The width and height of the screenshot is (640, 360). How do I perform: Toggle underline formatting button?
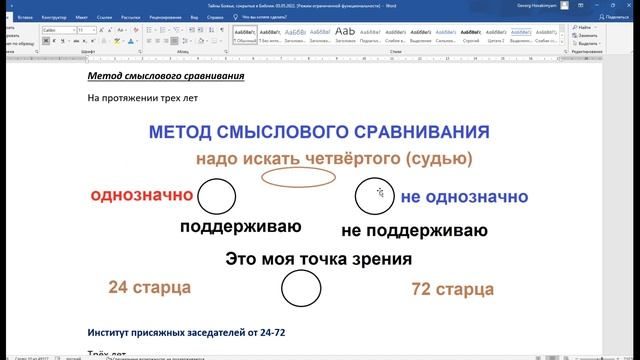pos(62,41)
